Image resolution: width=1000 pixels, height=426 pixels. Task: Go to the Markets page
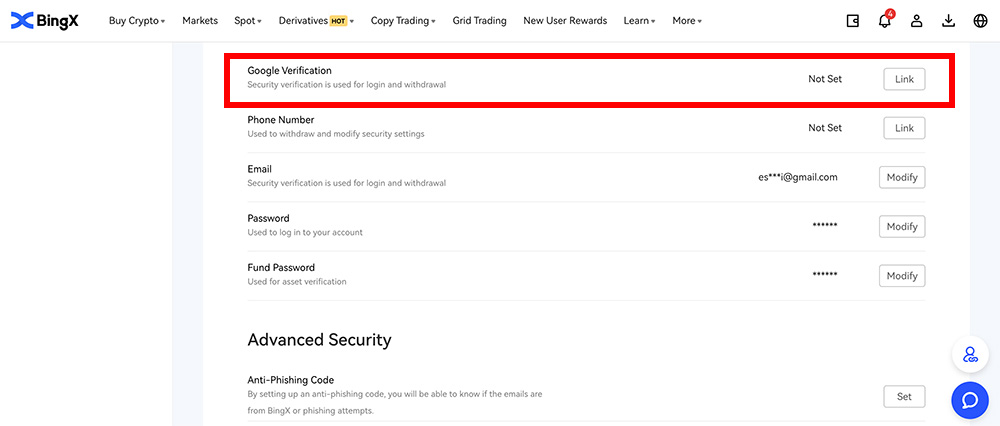tap(200, 21)
